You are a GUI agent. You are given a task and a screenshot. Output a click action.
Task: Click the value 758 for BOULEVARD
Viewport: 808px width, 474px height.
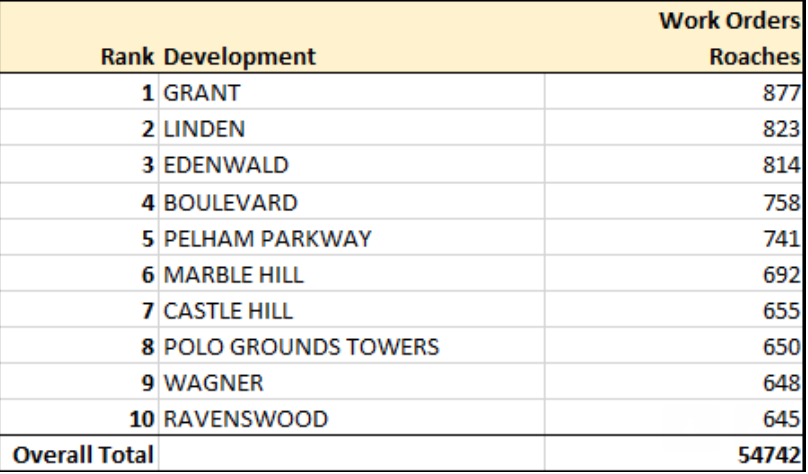781,202
